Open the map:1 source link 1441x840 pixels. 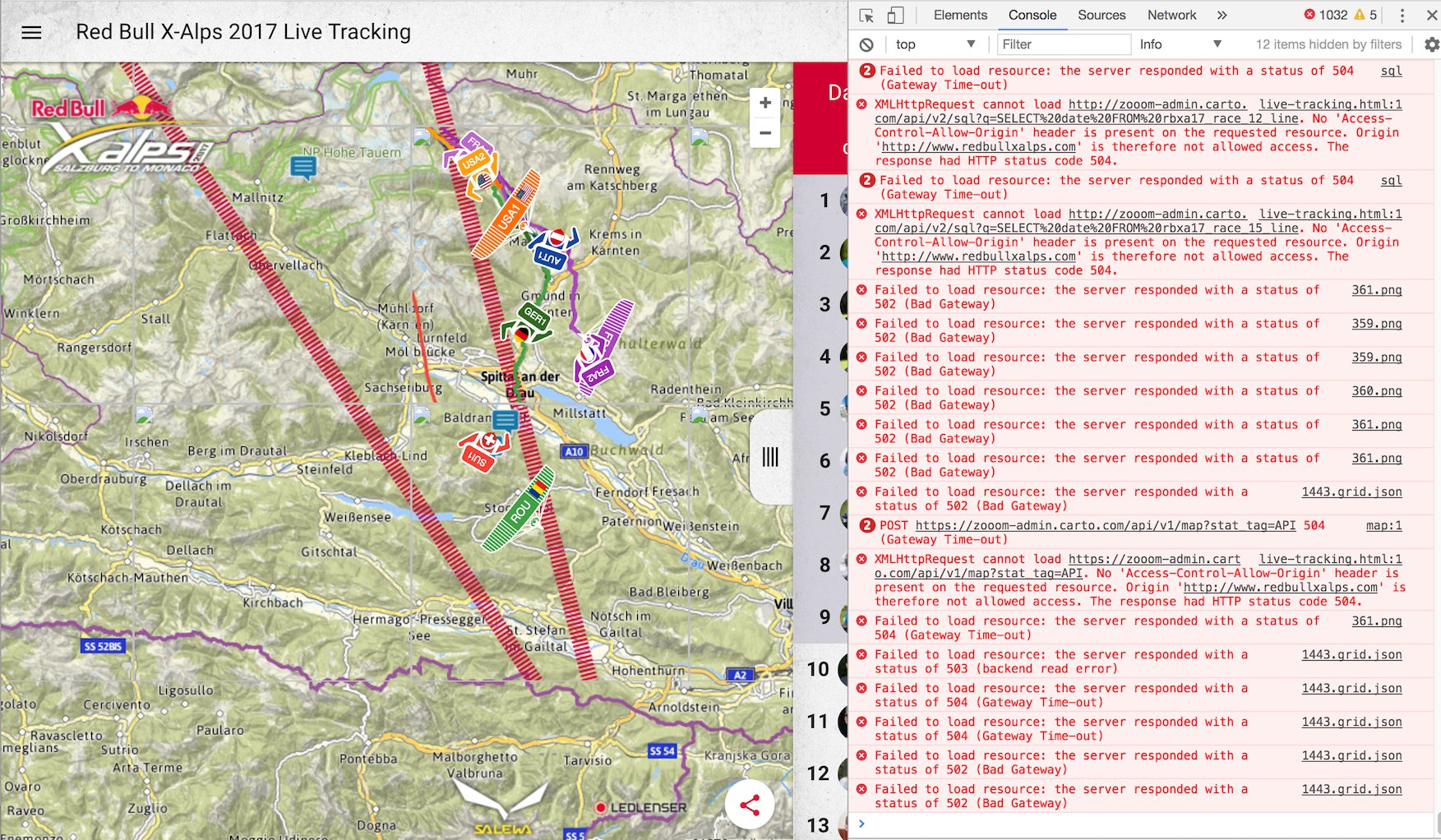[x=1383, y=525]
